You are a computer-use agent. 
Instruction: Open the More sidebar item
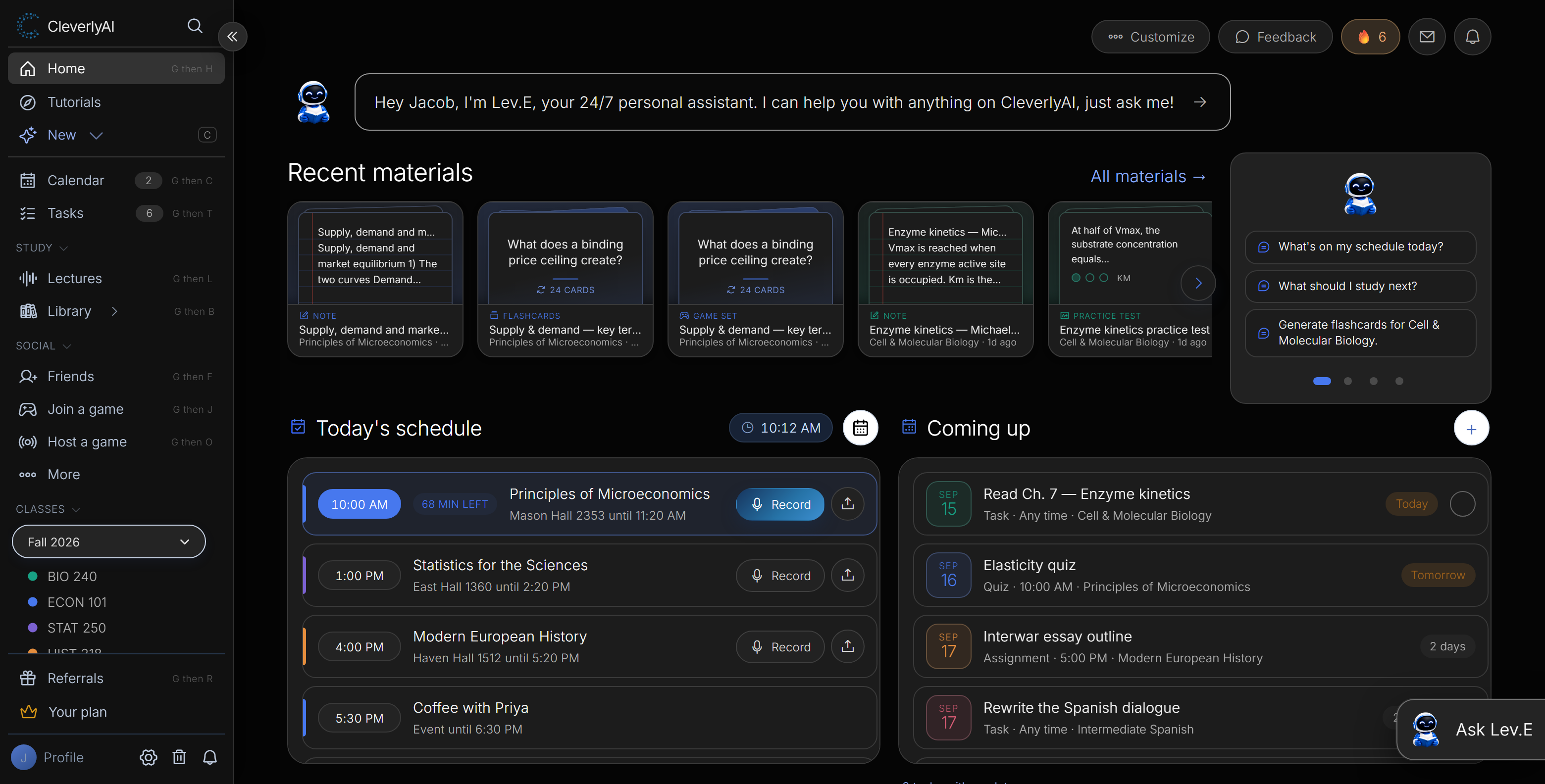click(116, 474)
